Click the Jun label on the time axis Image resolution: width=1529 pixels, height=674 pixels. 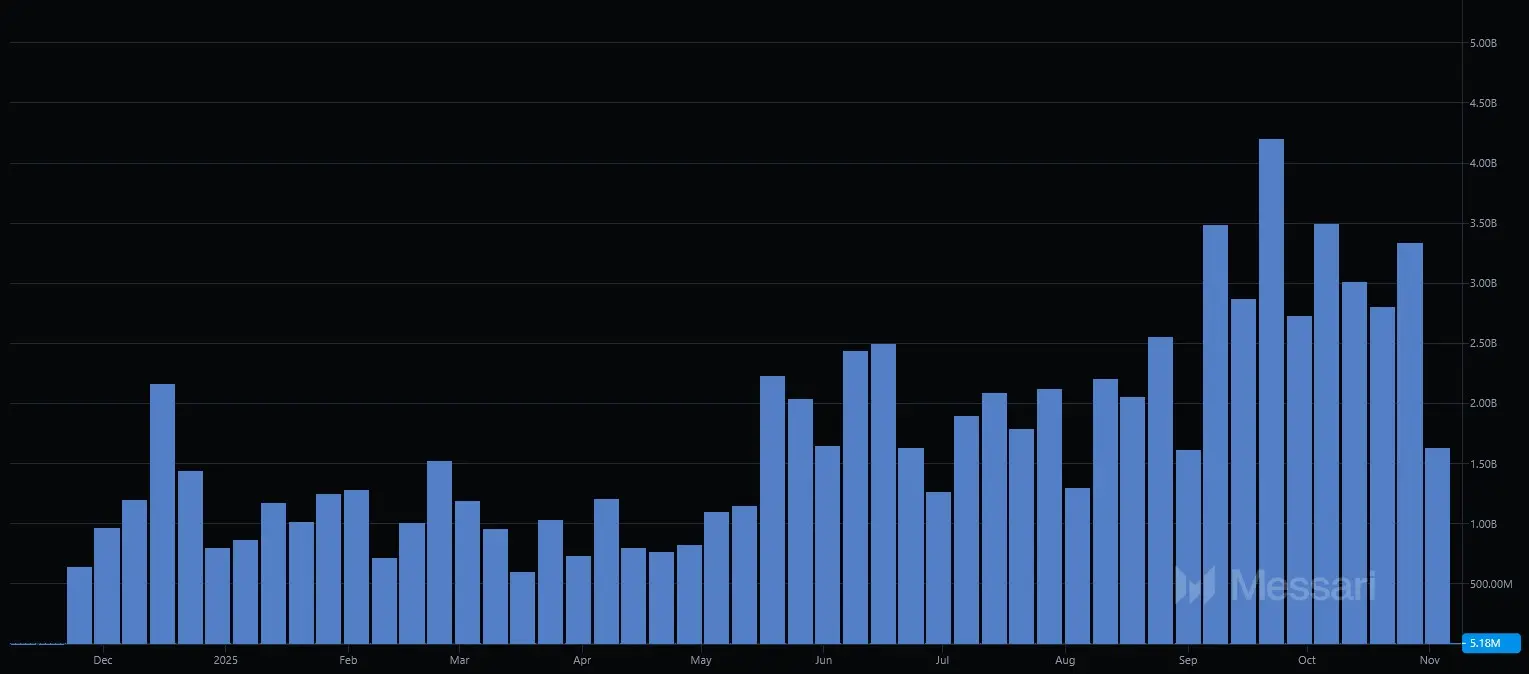(x=822, y=660)
